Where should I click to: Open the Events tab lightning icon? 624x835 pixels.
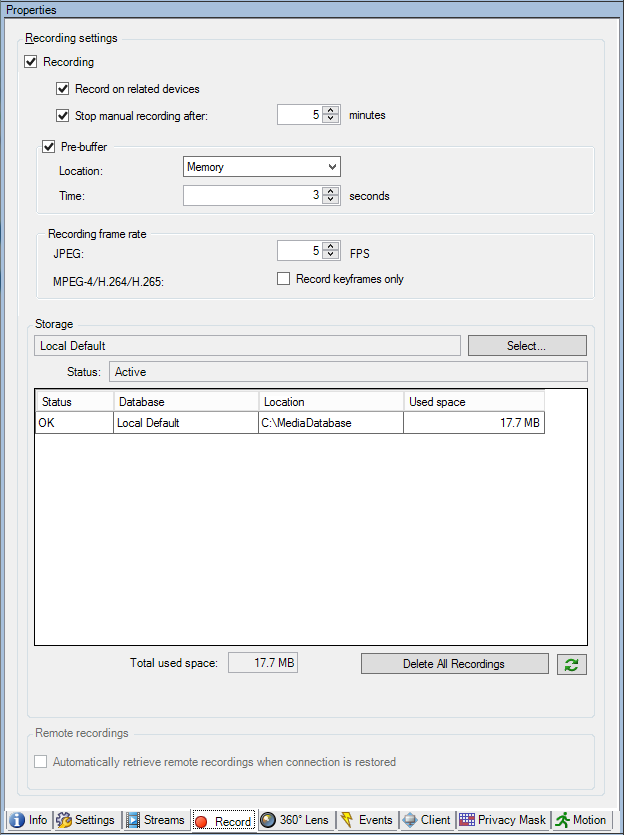[x=347, y=820]
